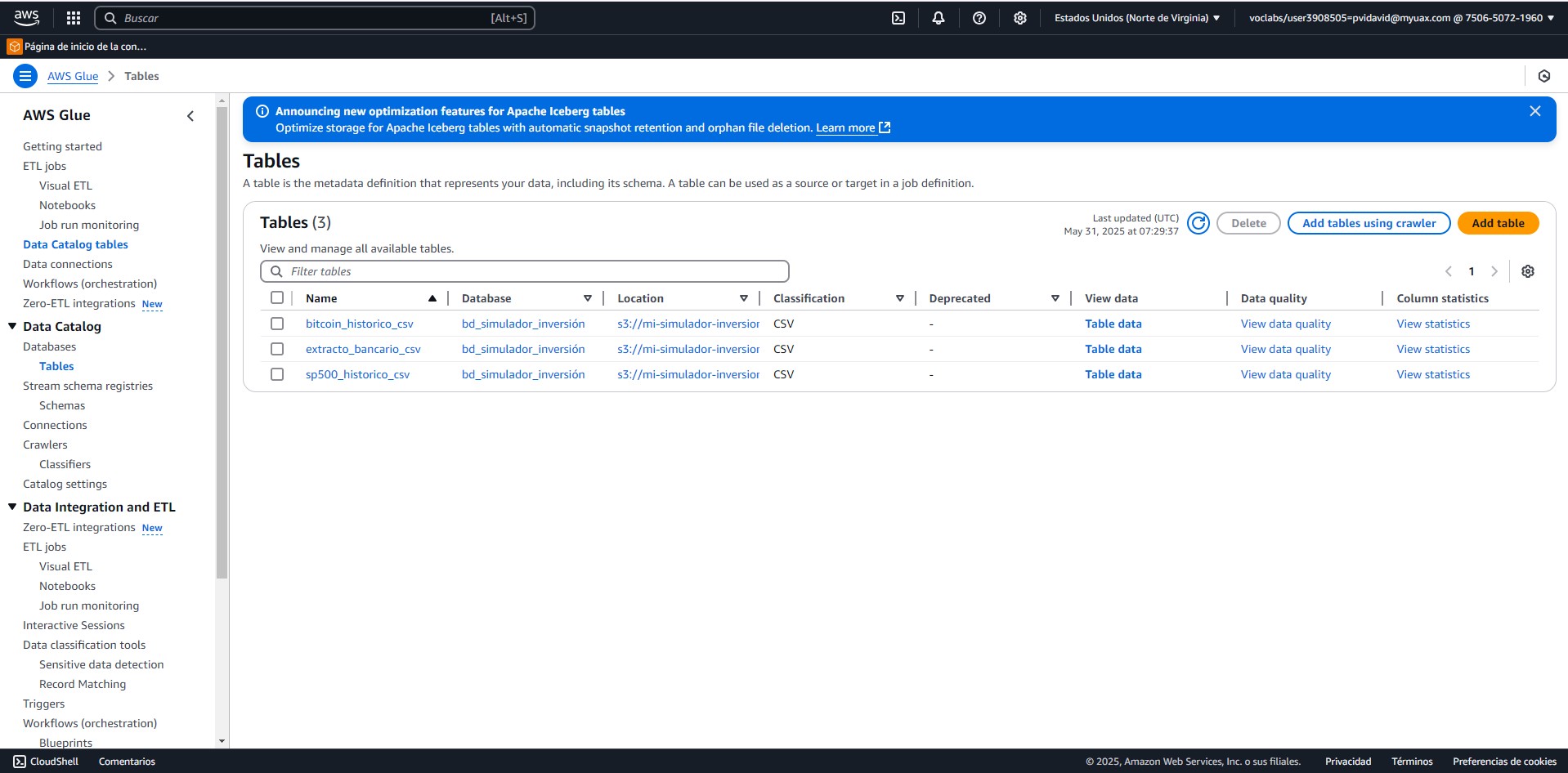Open Data connections in sidebar

pos(68,264)
